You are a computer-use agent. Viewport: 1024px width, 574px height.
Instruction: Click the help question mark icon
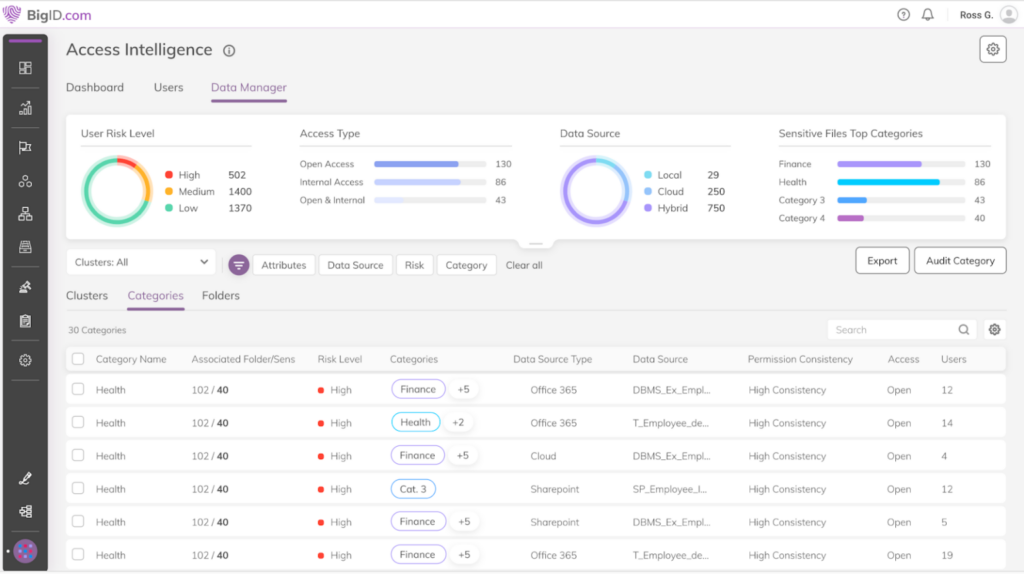click(904, 15)
